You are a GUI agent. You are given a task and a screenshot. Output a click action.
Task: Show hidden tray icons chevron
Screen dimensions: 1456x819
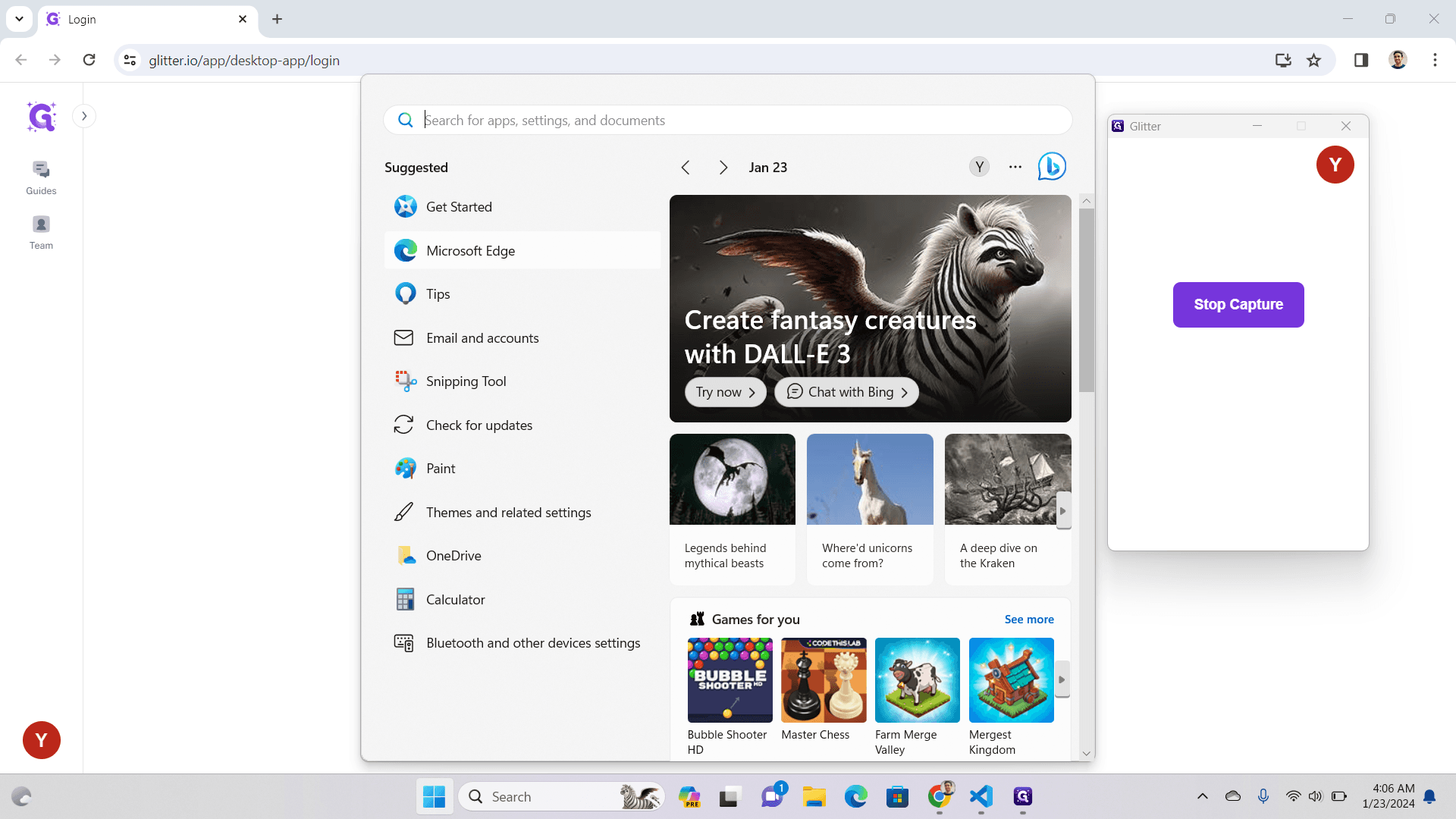pos(1203,796)
